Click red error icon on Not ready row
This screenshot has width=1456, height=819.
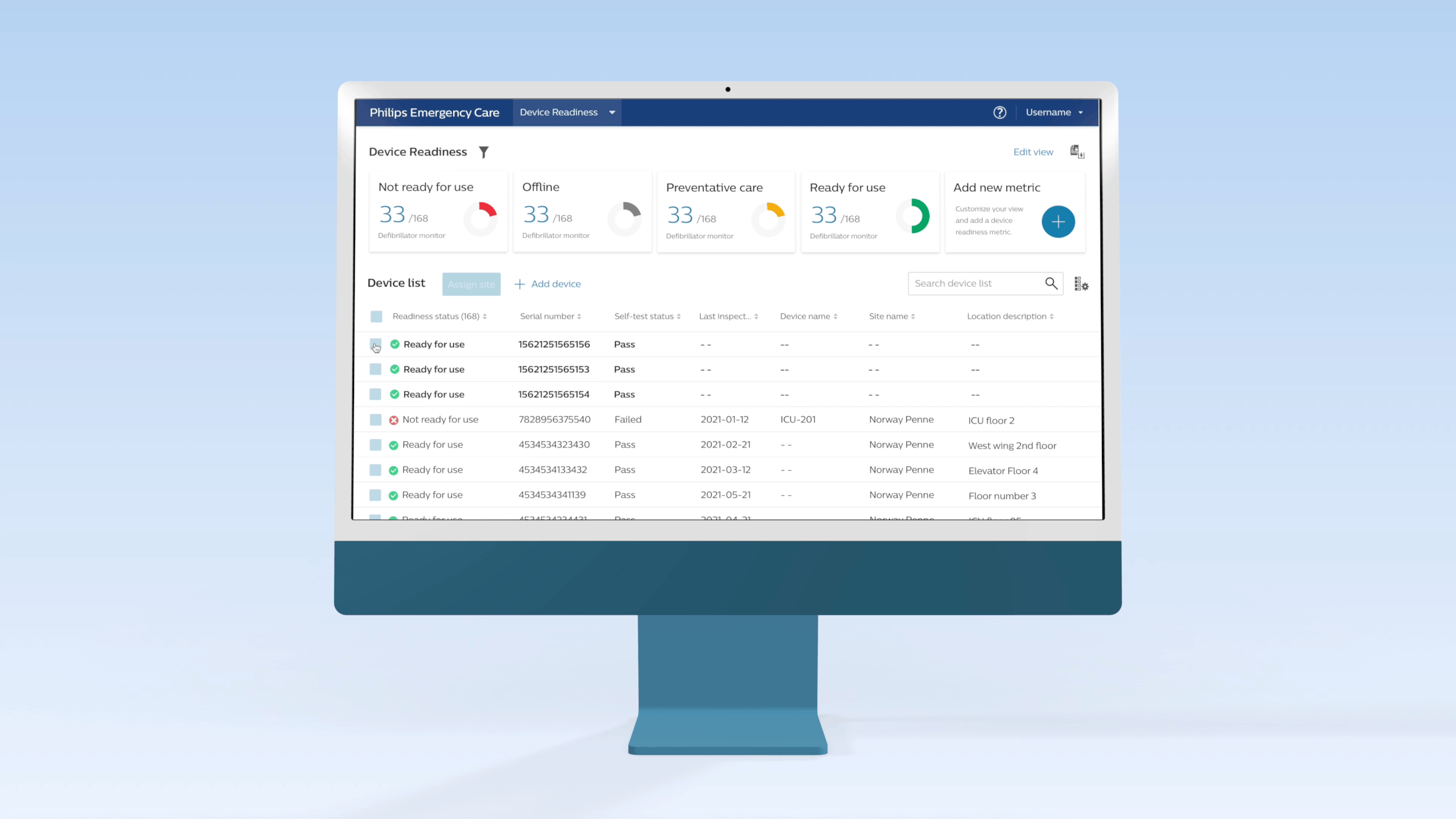pos(394,420)
